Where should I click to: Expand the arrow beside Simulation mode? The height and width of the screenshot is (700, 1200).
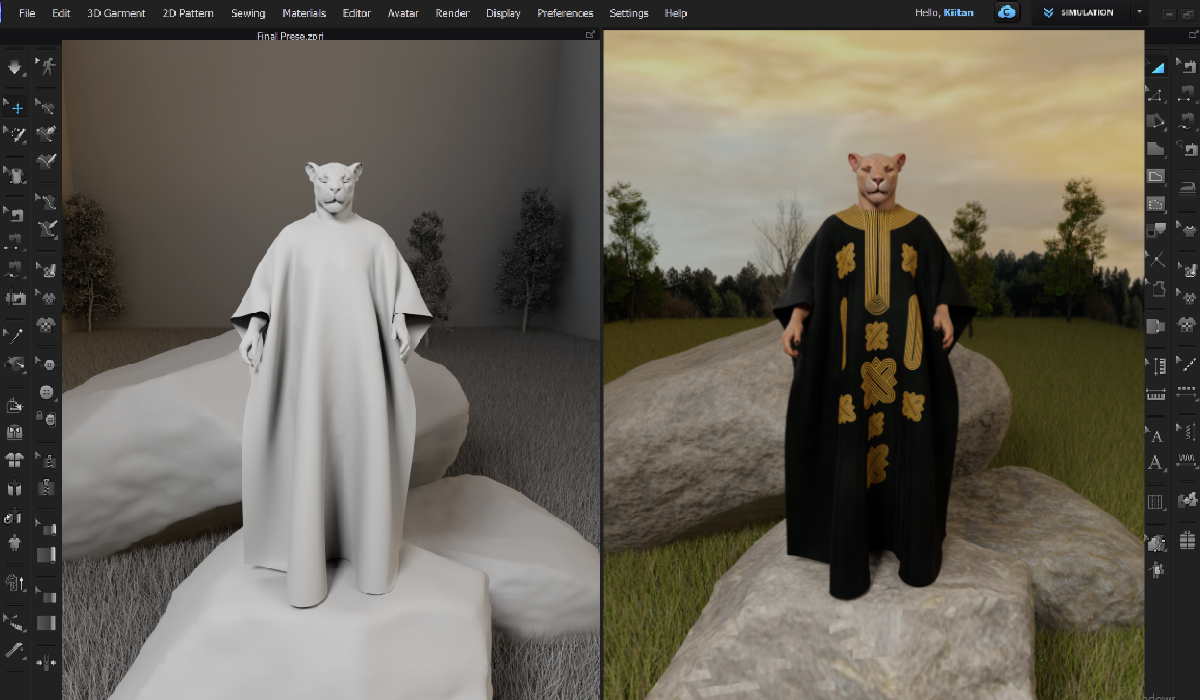coord(1138,13)
